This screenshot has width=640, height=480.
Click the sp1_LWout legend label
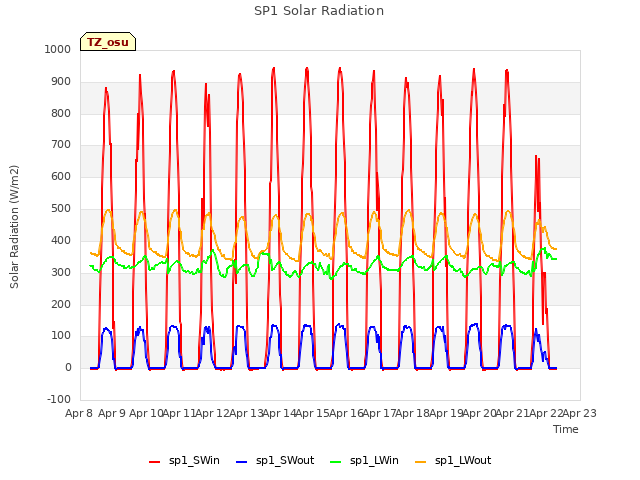463,460
